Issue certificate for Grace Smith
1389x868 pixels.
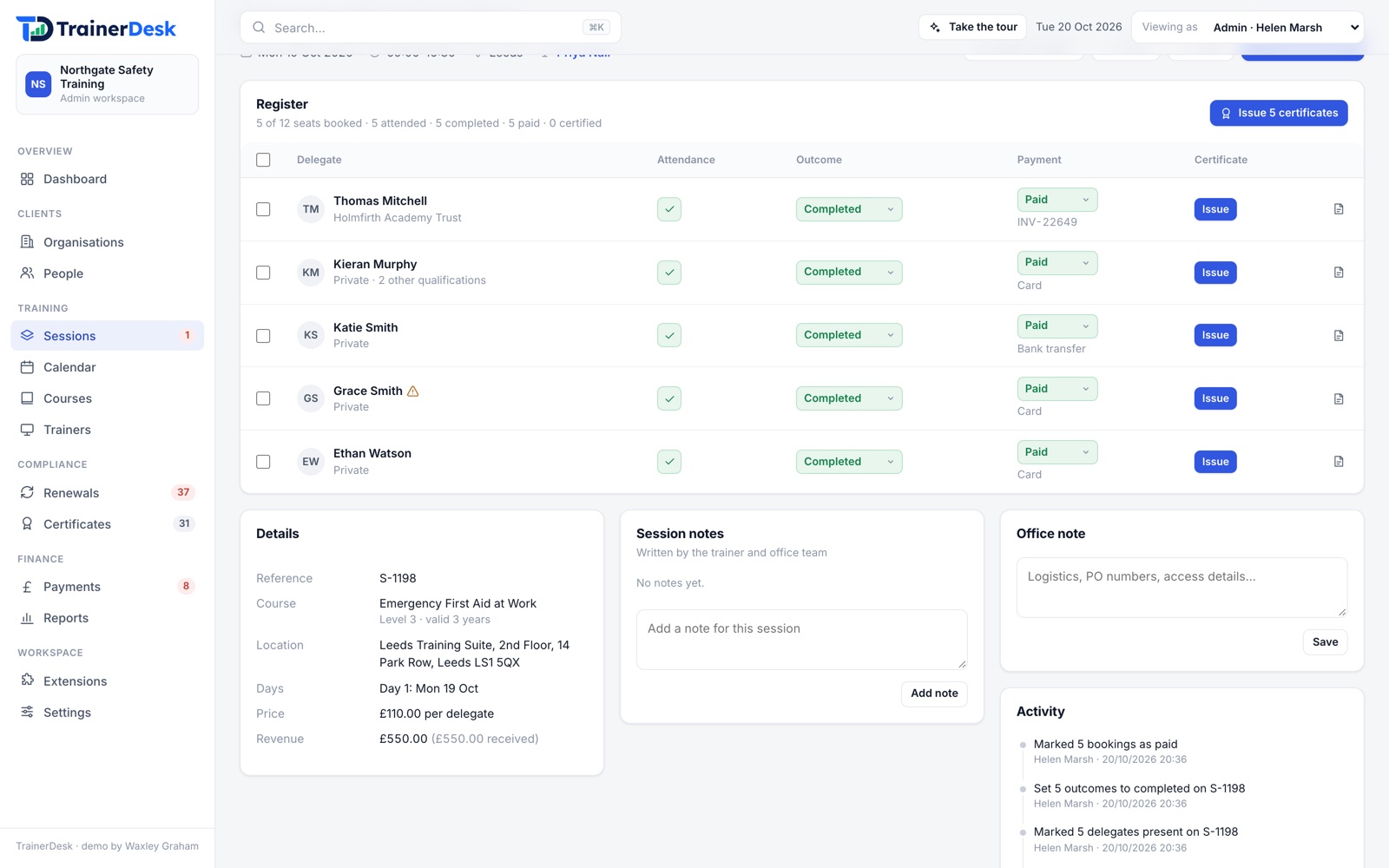click(1215, 398)
